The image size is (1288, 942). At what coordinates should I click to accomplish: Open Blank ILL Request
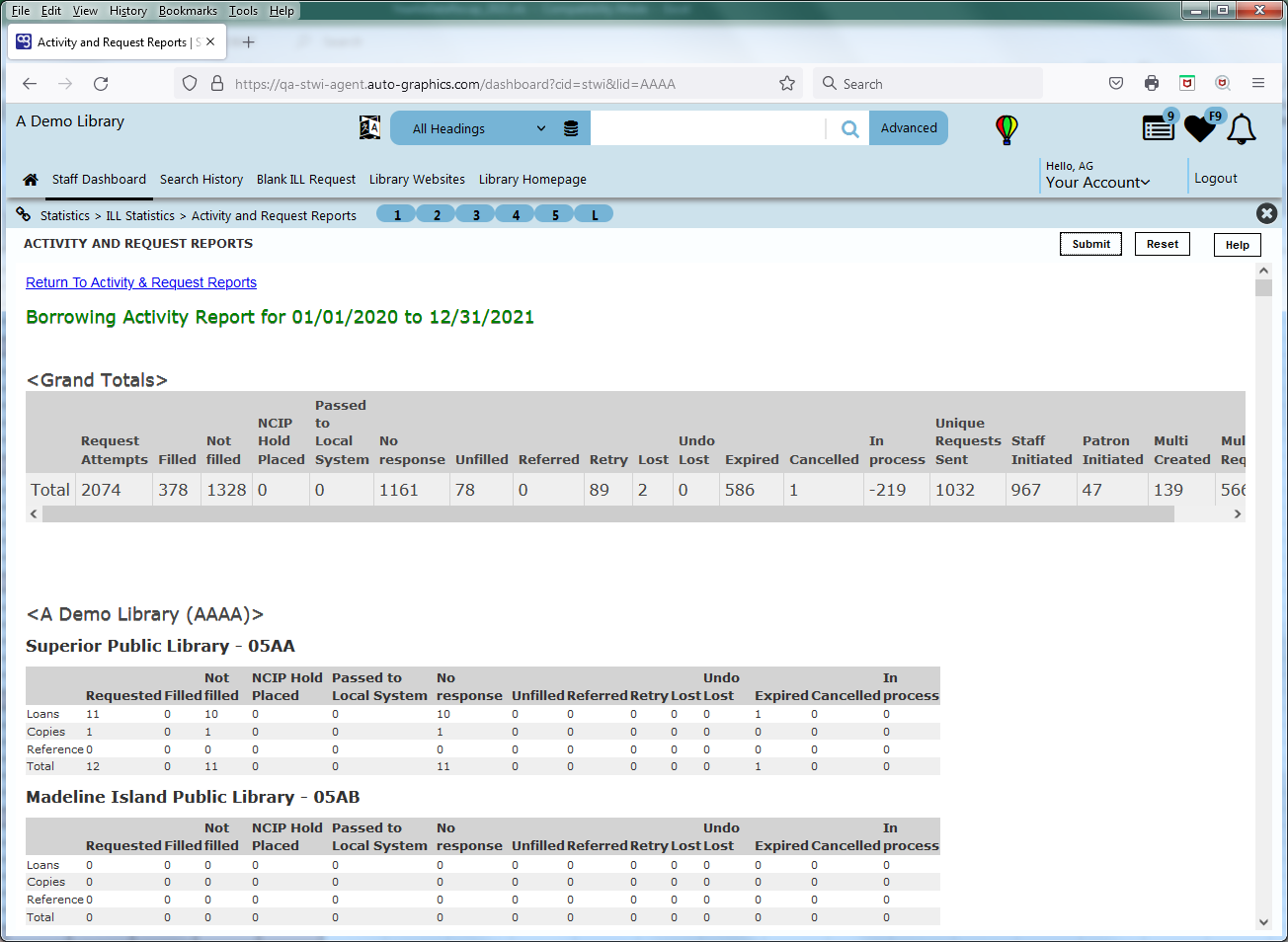pyautogui.click(x=306, y=180)
